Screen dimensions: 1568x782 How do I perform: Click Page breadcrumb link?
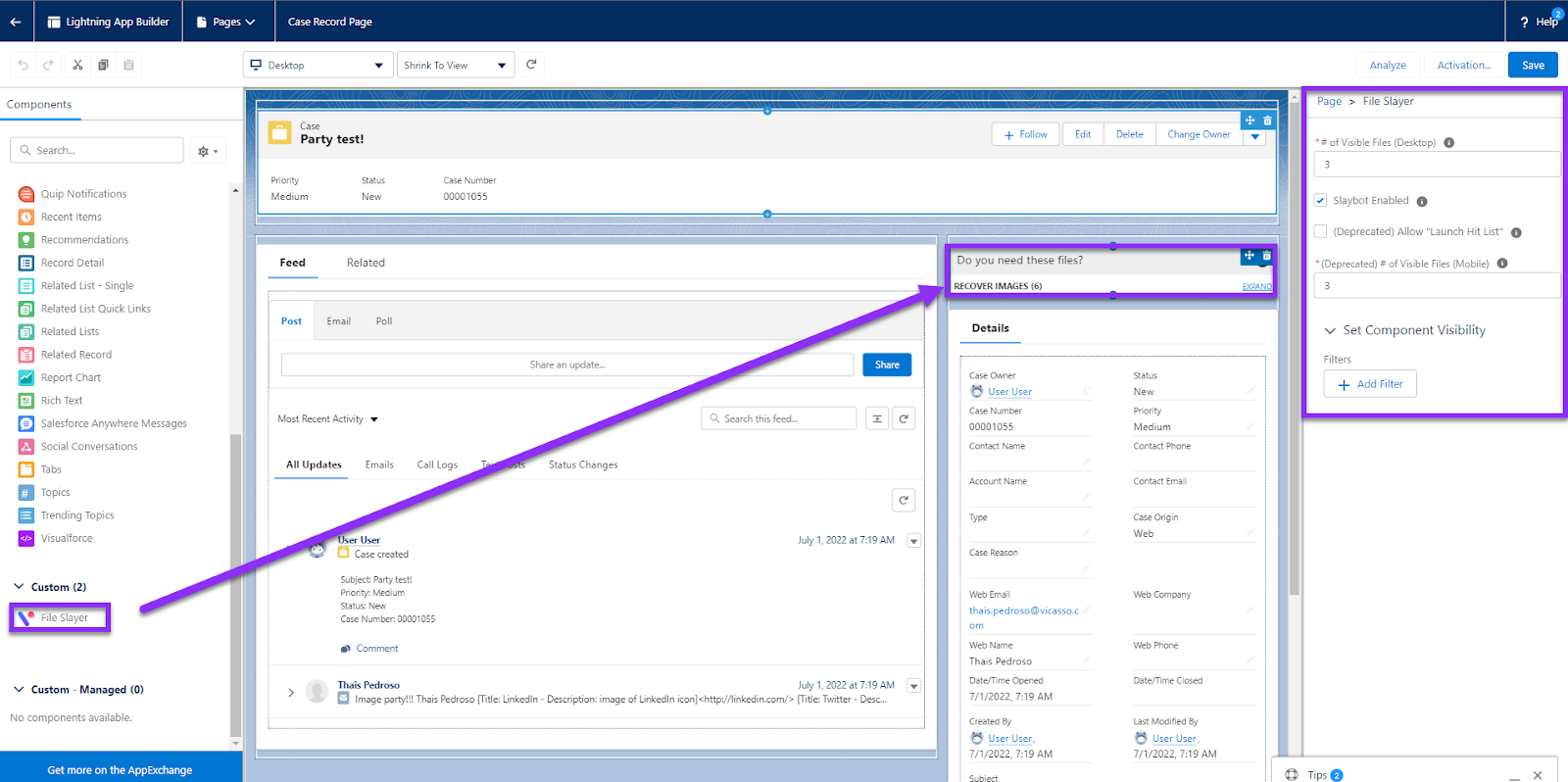[x=1329, y=101]
